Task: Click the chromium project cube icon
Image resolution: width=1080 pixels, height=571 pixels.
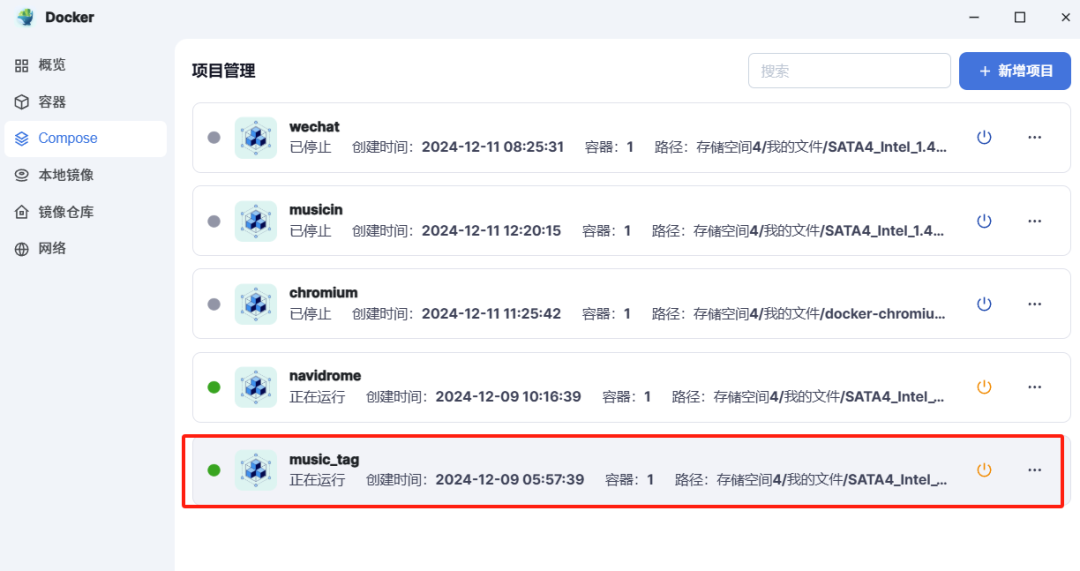Action: pyautogui.click(x=256, y=304)
